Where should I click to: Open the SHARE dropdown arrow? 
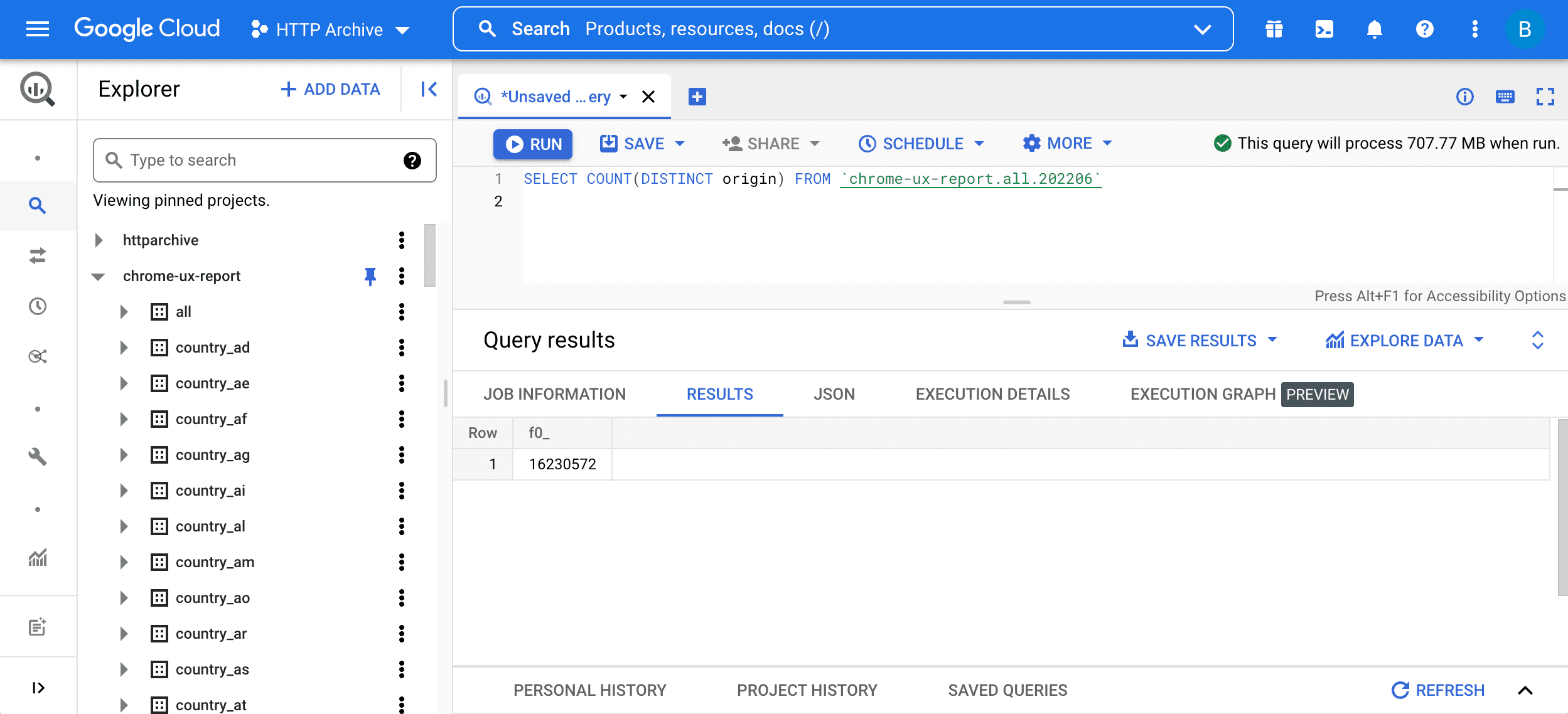tap(815, 143)
